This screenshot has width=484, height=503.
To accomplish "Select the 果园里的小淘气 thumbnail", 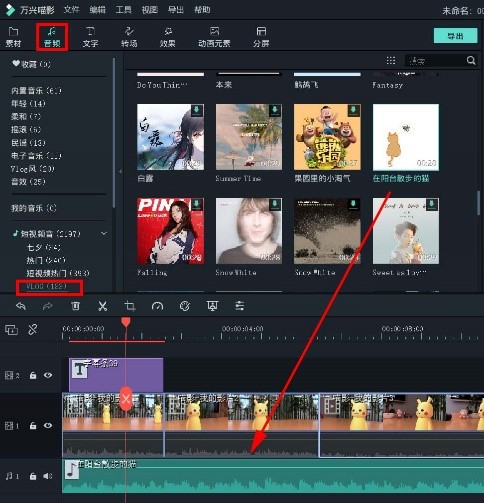I will 327,137.
